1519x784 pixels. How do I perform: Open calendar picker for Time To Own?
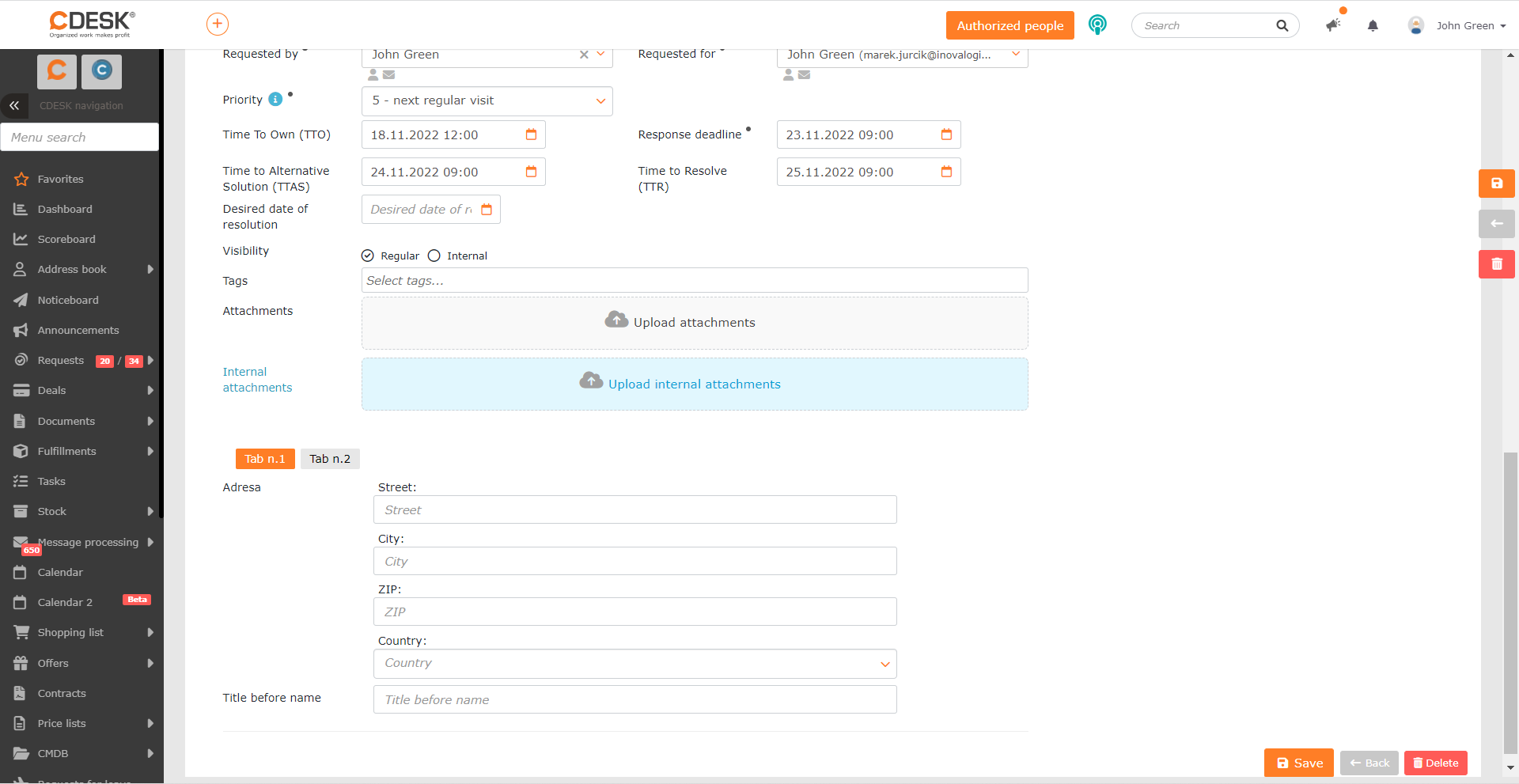click(x=531, y=134)
